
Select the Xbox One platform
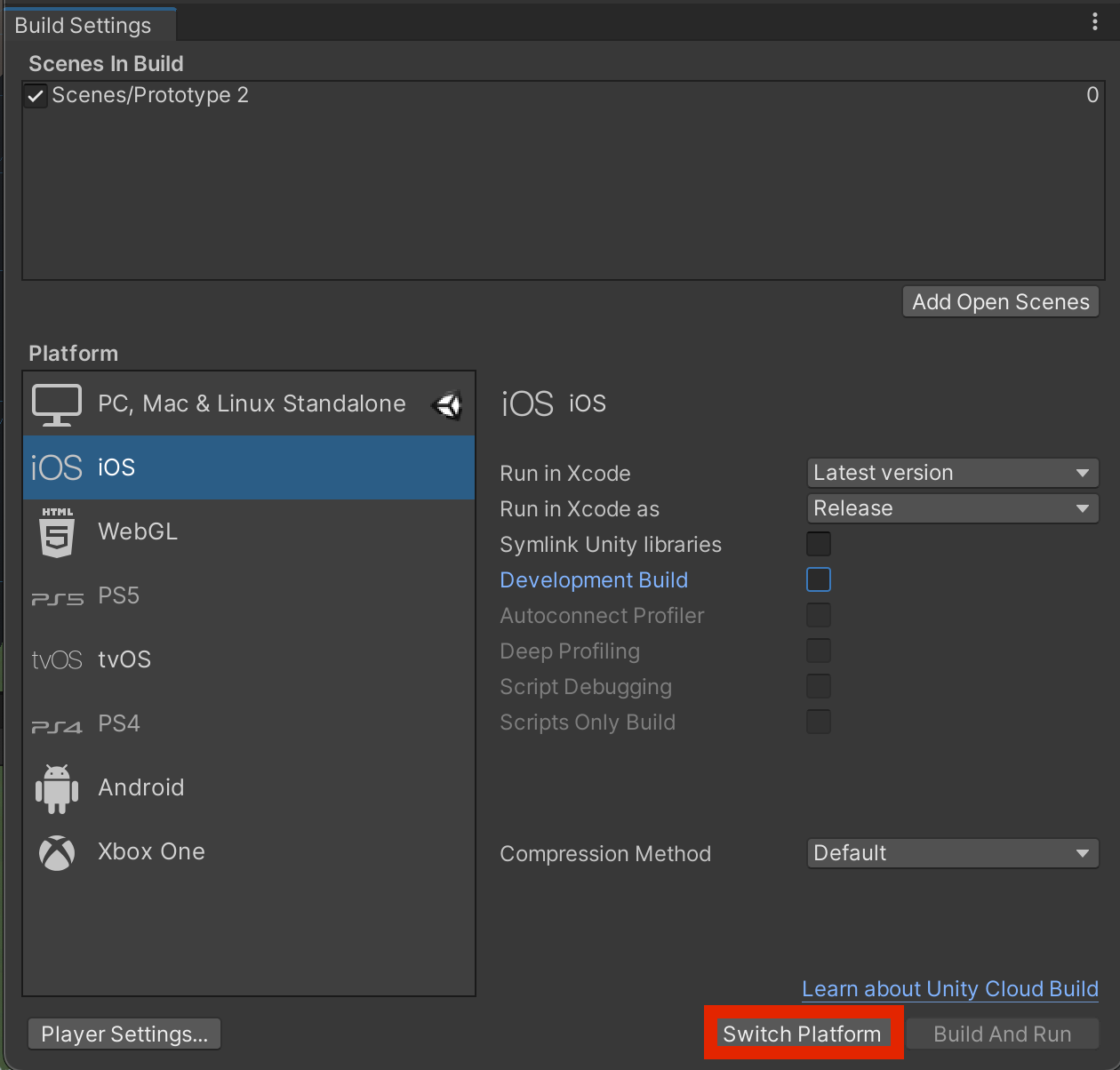[x=249, y=851]
